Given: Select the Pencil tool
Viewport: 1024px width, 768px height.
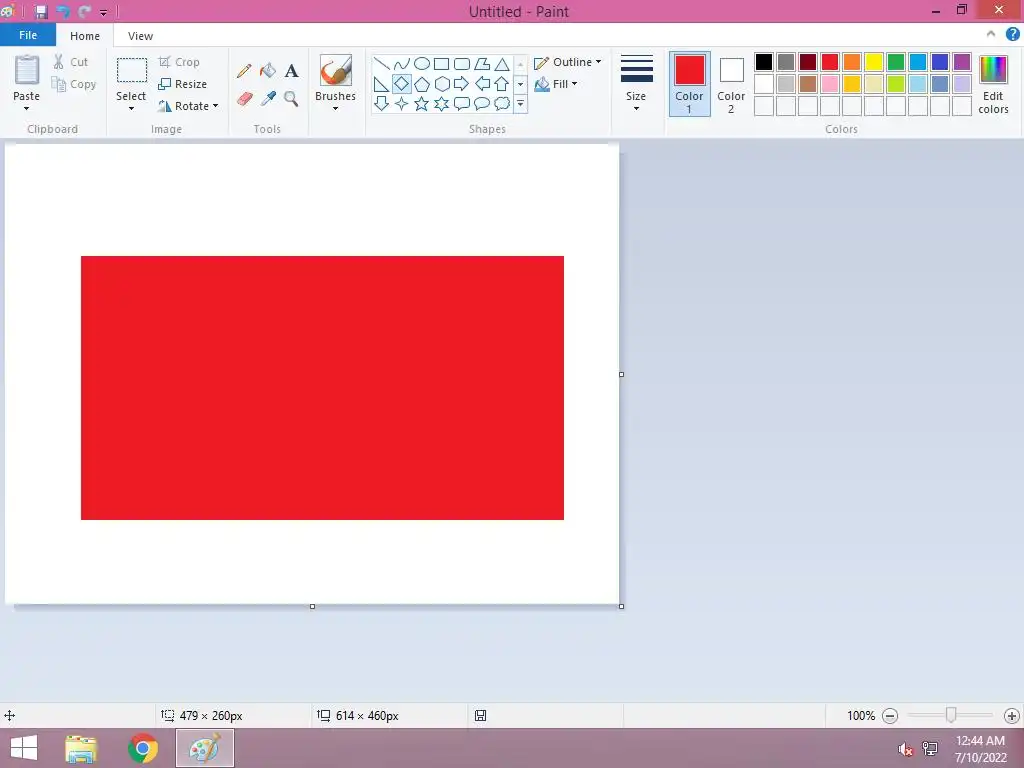Looking at the screenshot, I should click(244, 71).
